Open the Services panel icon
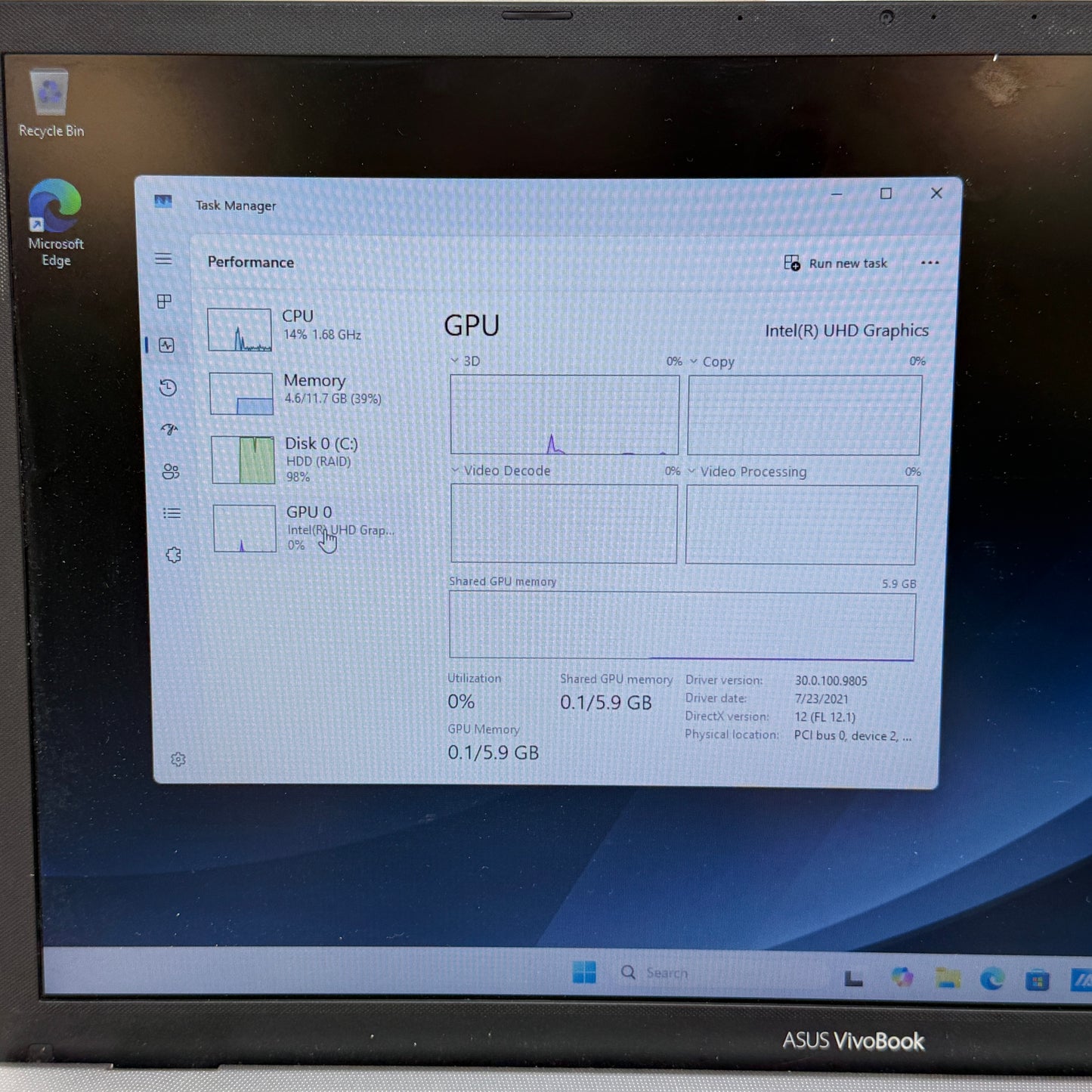 pyautogui.click(x=174, y=554)
